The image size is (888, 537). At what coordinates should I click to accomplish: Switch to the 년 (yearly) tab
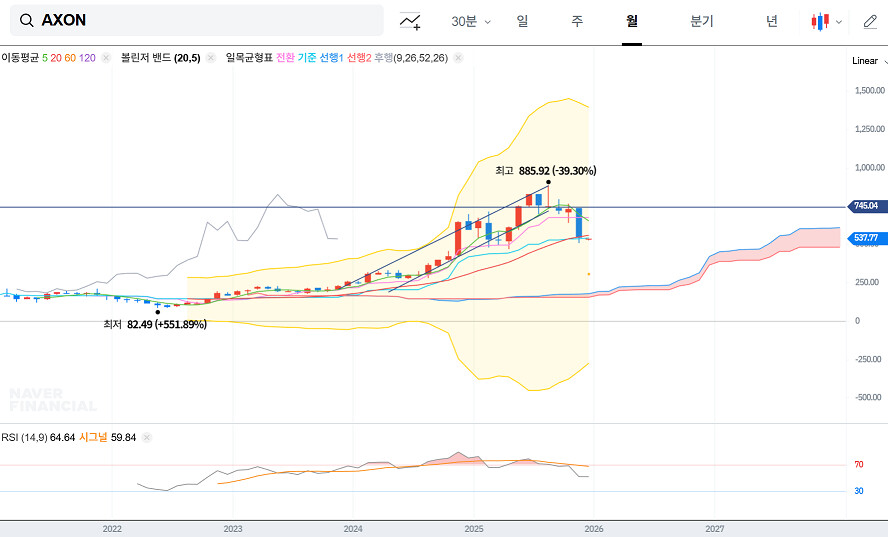click(771, 22)
